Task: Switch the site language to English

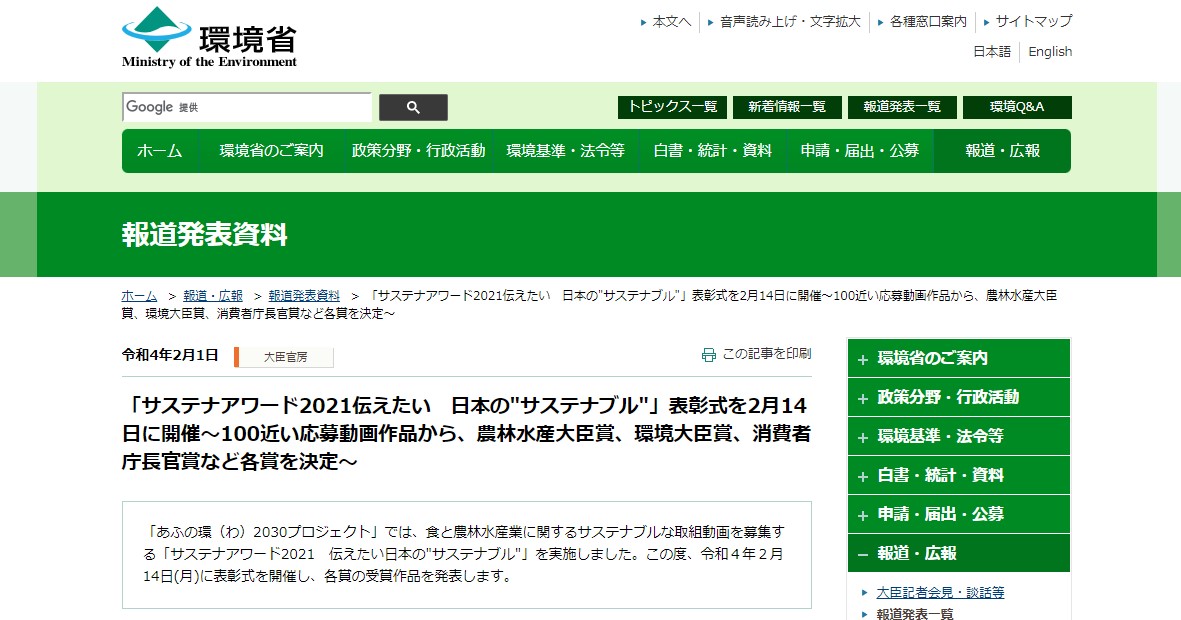Action: [1049, 52]
